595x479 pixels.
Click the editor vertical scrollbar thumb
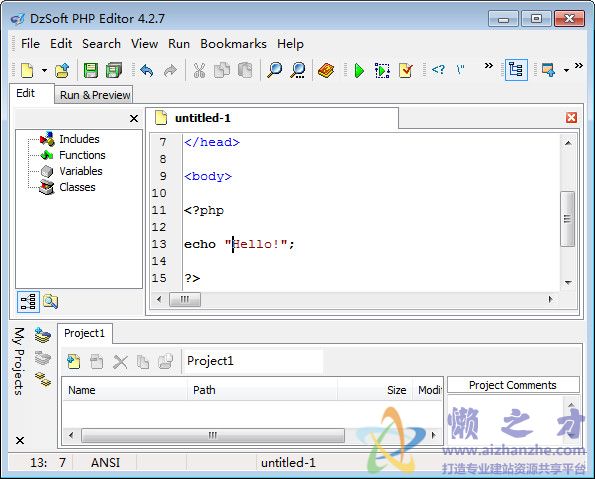pos(568,219)
